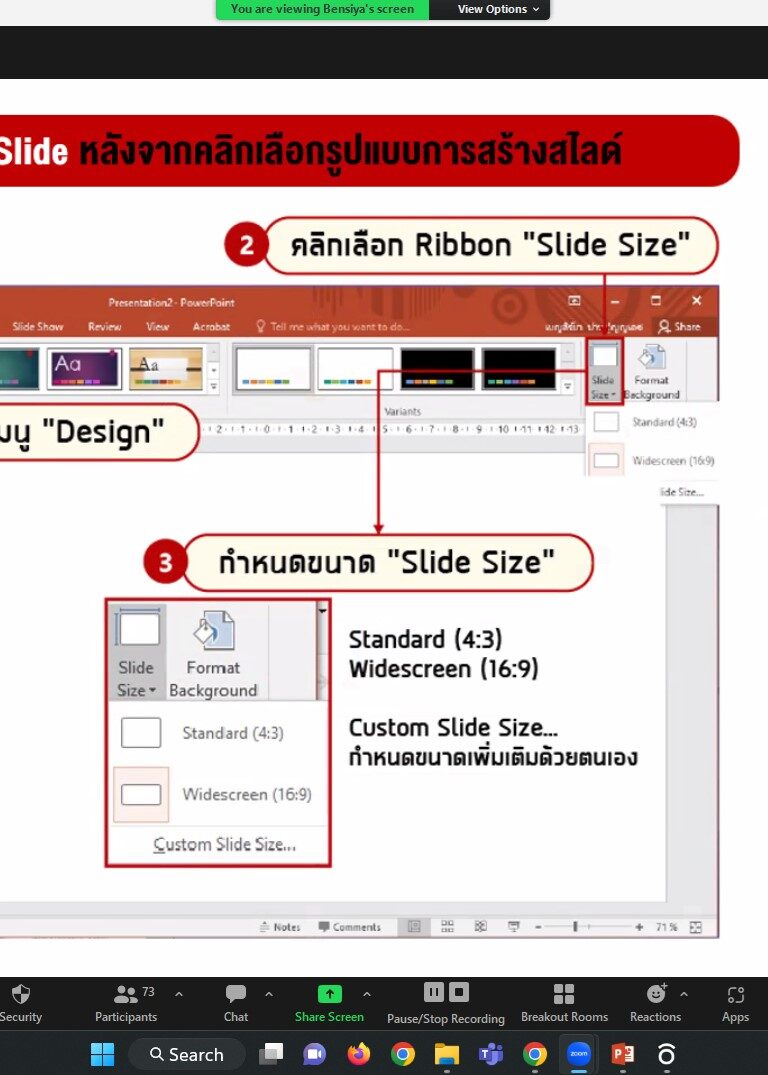Viewport: 768px width, 1075px height.
Task: Open Zoom Apps
Action: pyautogui.click(x=735, y=1004)
